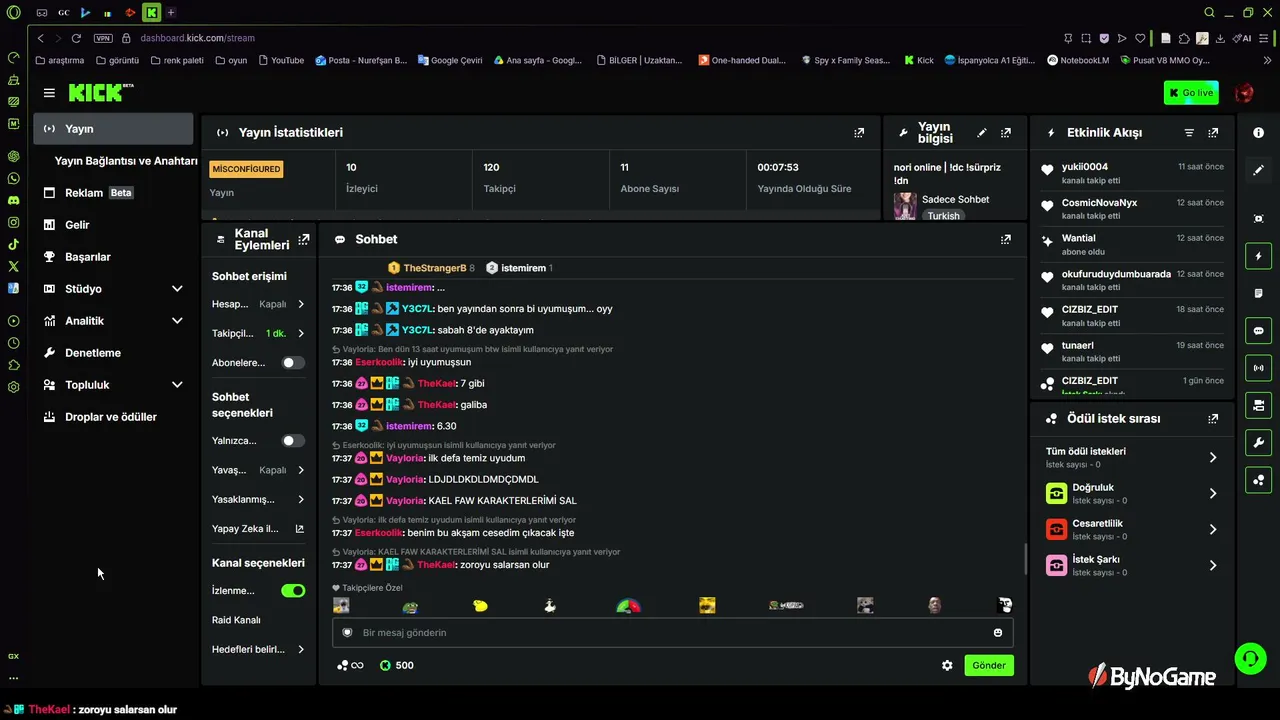Toggle lightning activity widget on right bar
The image size is (1280, 720).
[x=1258, y=257]
